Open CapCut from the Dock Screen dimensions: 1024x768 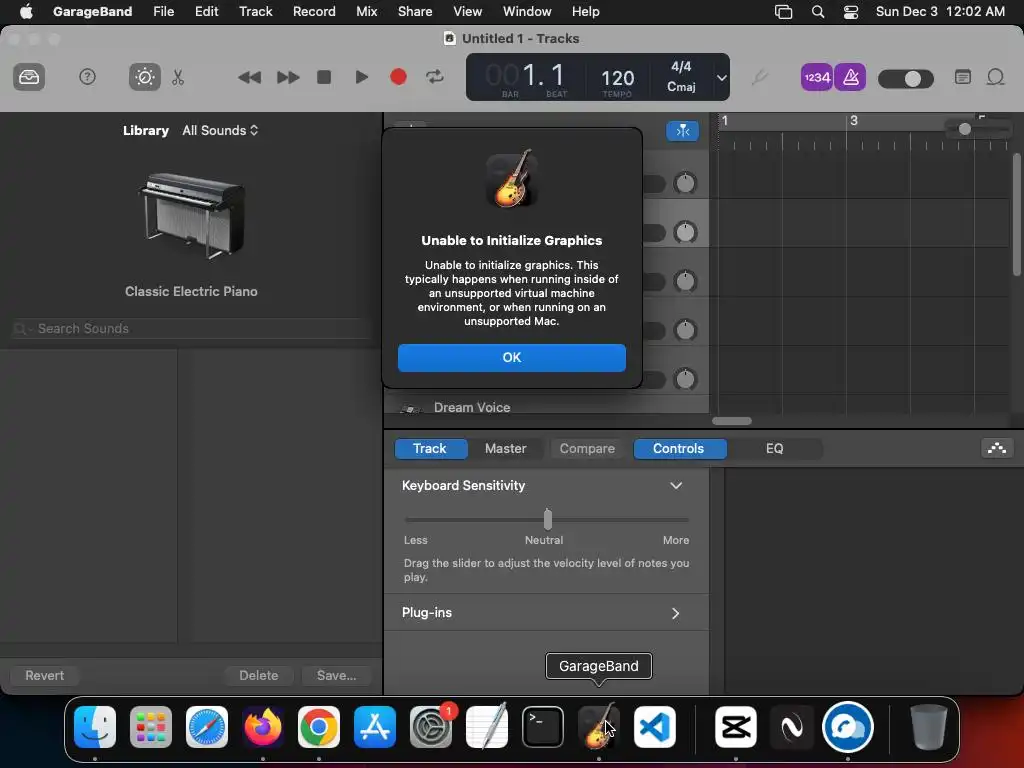point(736,727)
